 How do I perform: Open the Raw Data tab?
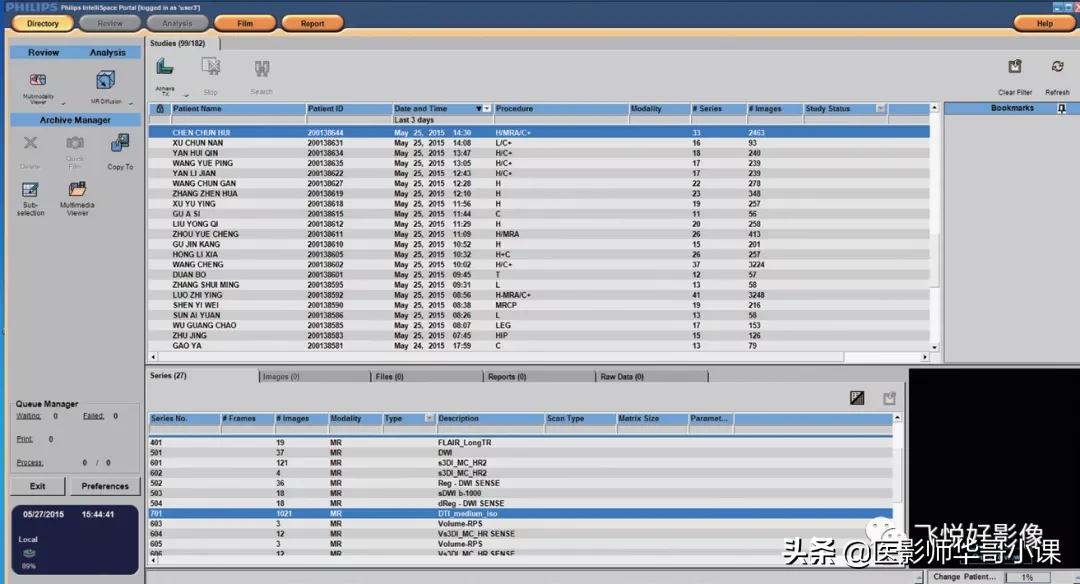(x=651, y=377)
